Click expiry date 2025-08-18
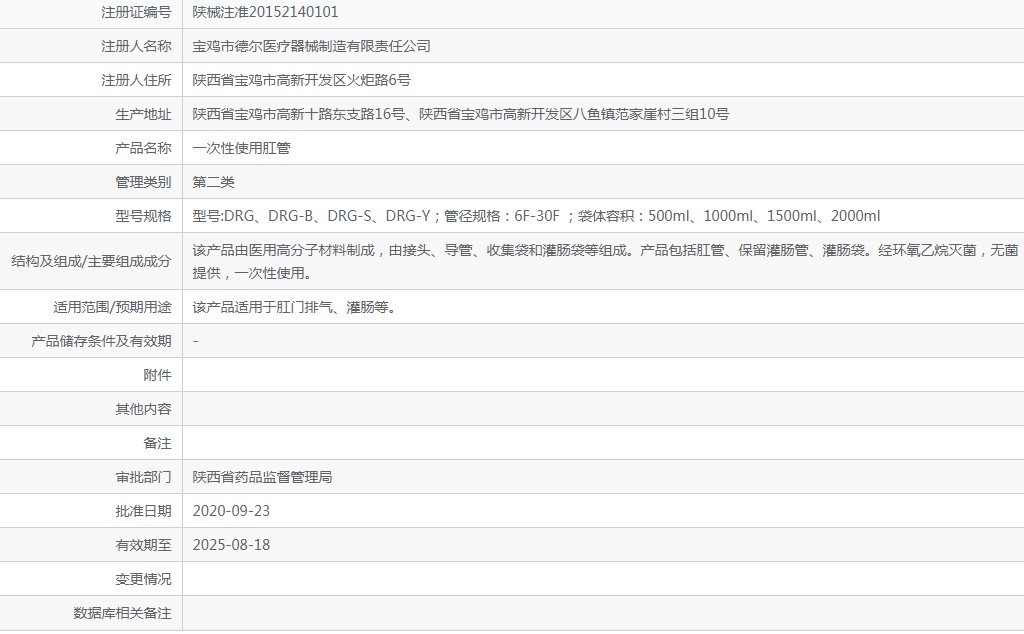Viewport: 1024px width, 634px height. (231, 545)
